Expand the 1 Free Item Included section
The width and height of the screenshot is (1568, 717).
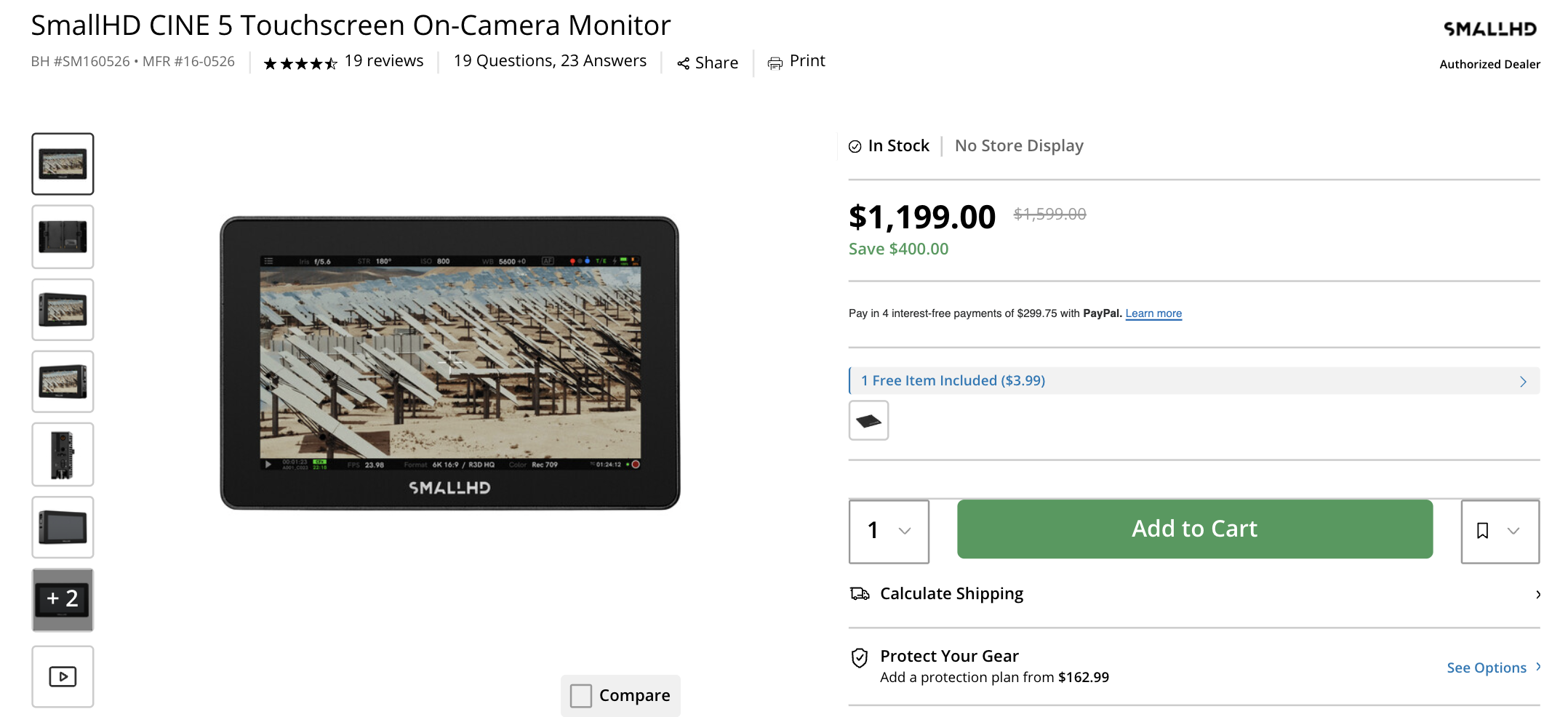[x=1194, y=381]
